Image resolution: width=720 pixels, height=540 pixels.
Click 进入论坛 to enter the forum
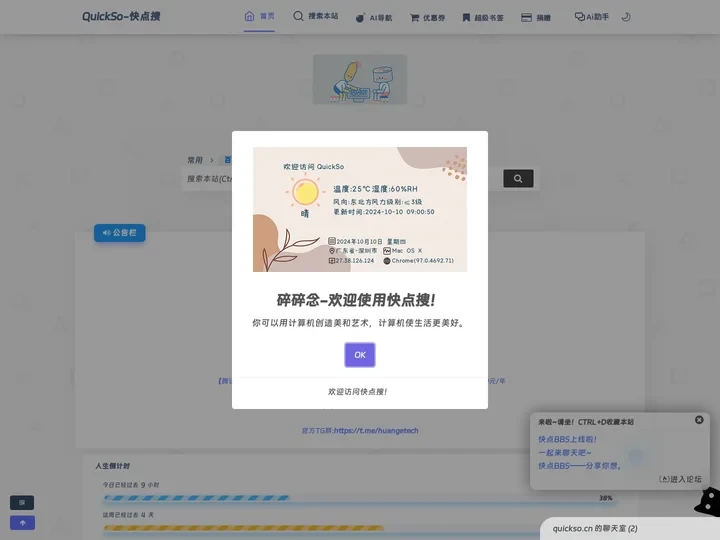[x=680, y=479]
